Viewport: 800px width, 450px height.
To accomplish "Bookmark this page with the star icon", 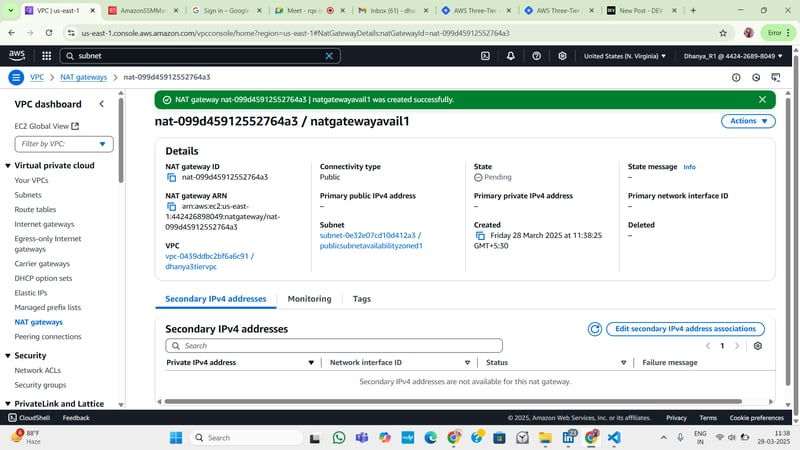I will point(723,33).
